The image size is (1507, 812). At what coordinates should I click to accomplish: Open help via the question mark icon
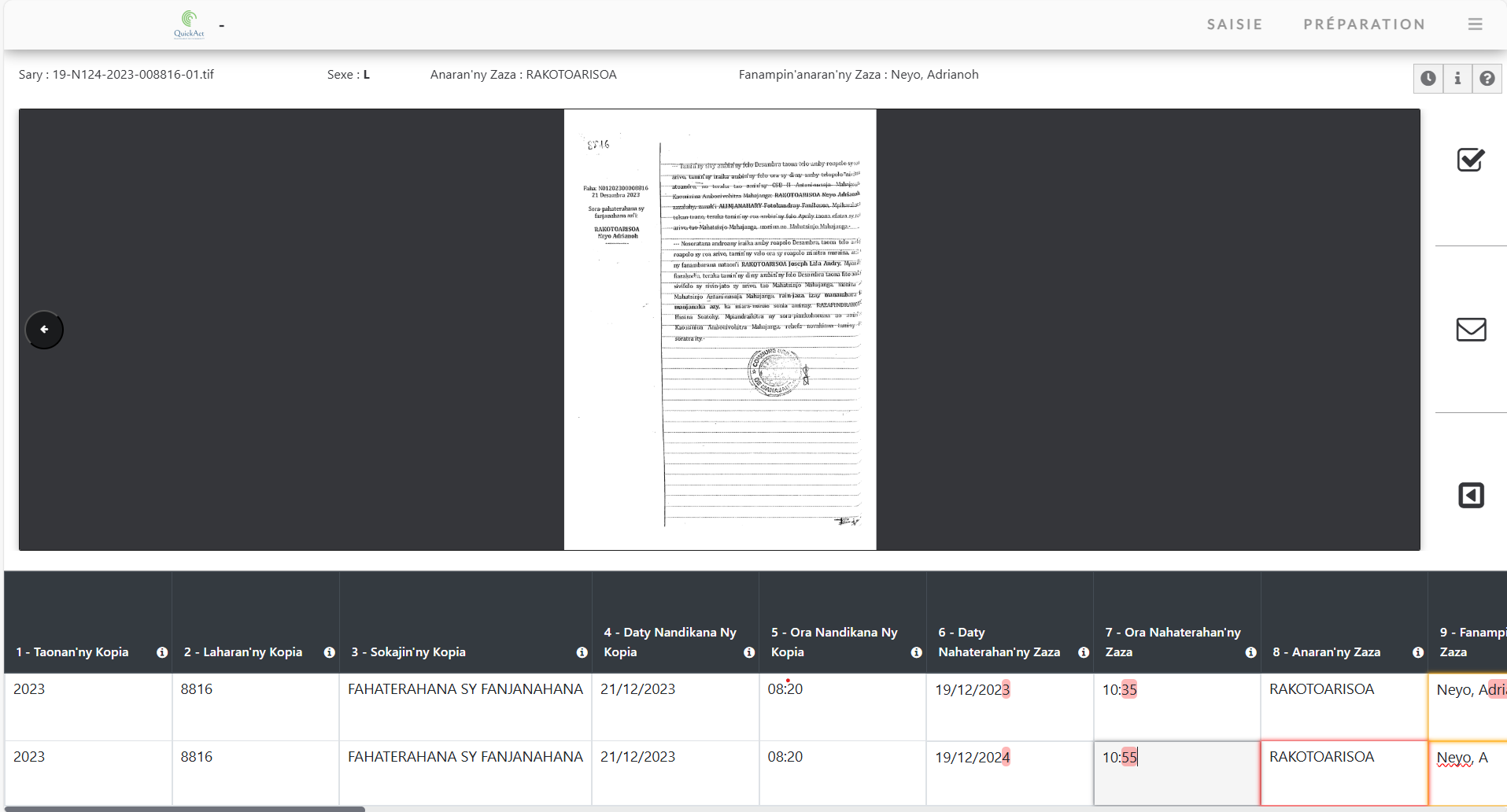[1487, 78]
